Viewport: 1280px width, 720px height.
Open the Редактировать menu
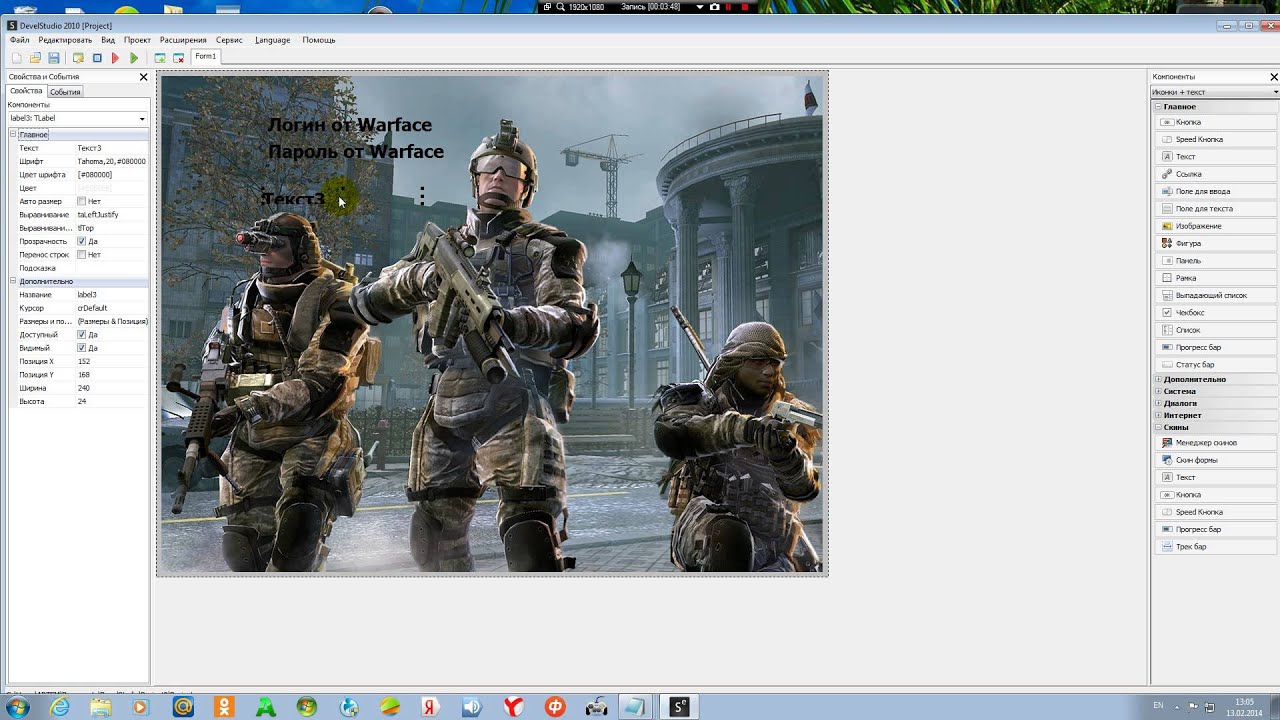coord(65,40)
